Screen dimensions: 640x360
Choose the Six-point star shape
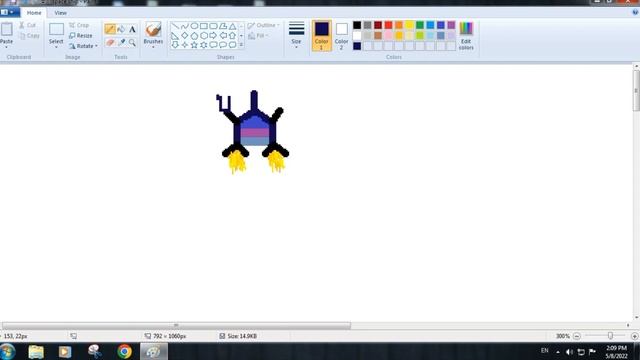tap(204, 45)
